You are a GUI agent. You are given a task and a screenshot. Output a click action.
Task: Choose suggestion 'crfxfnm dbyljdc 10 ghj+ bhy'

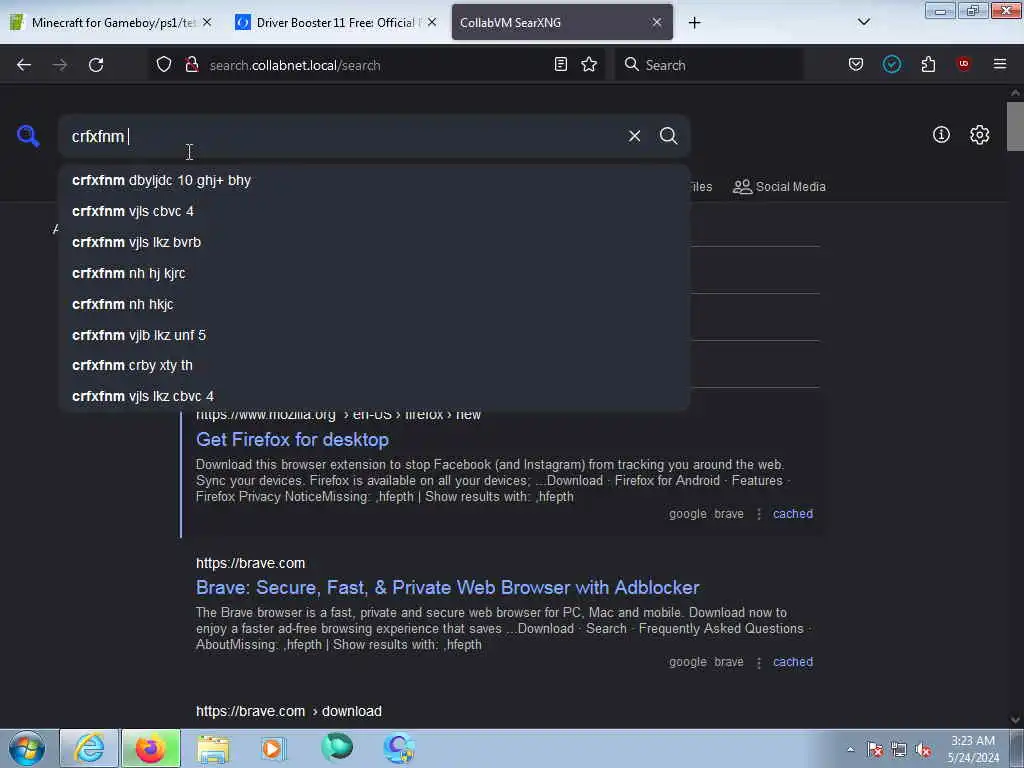374,180
